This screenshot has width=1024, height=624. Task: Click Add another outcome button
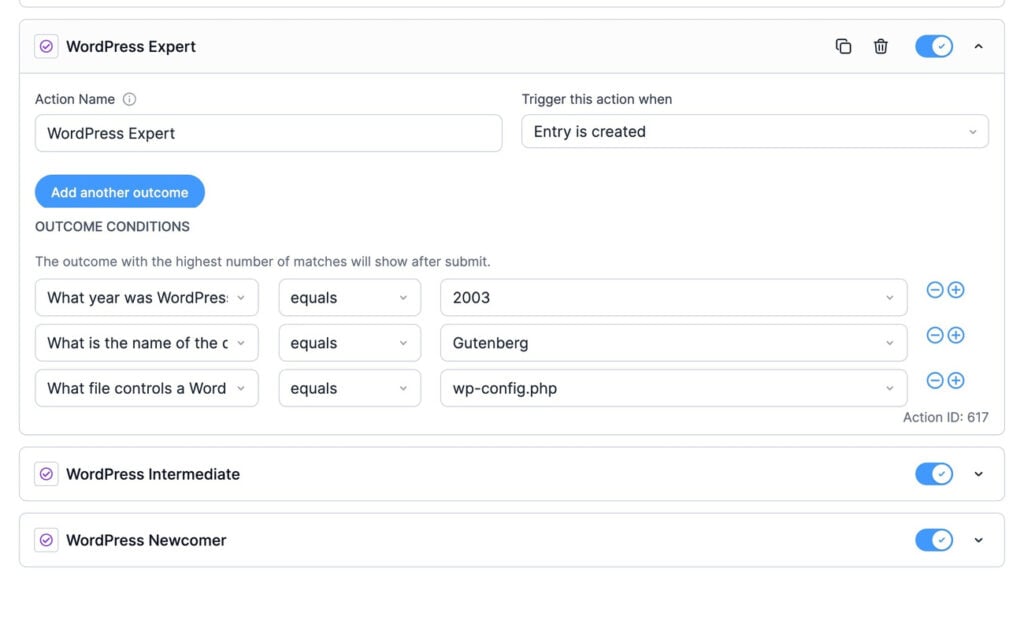120,192
